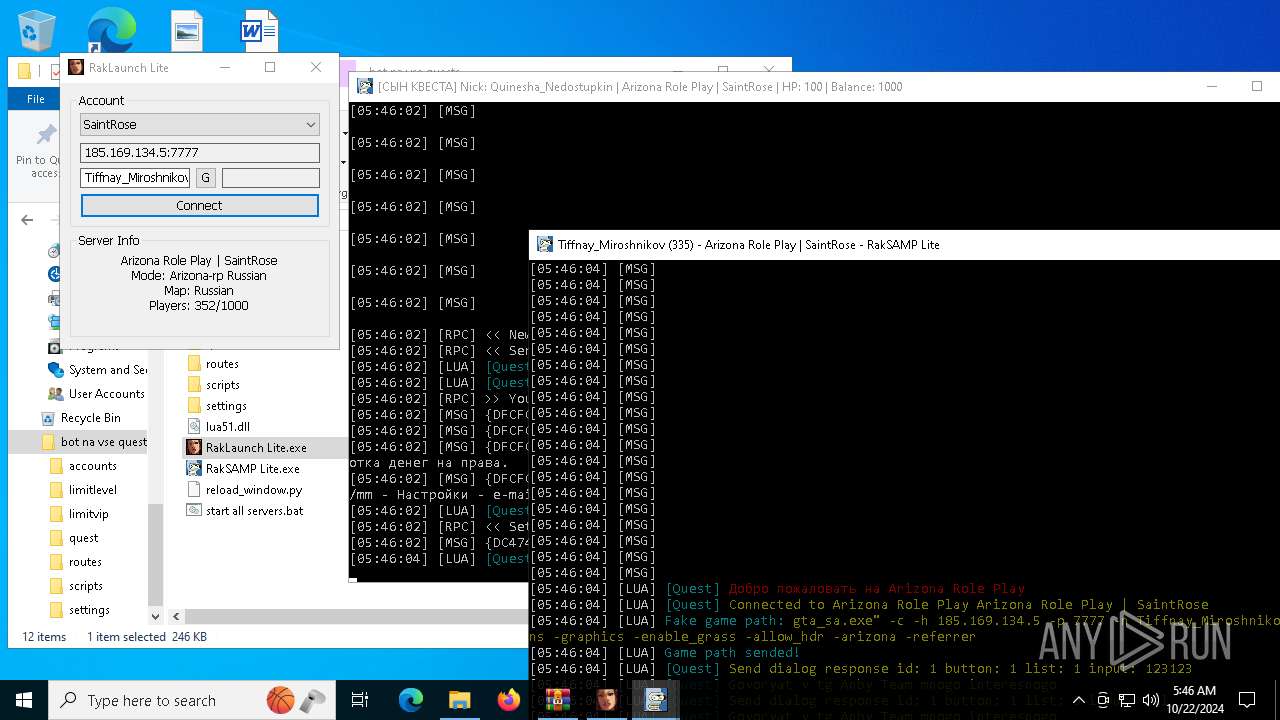Click the Quinesha_Nedostupkin console window icon
1280x720 pixels.
(365, 87)
